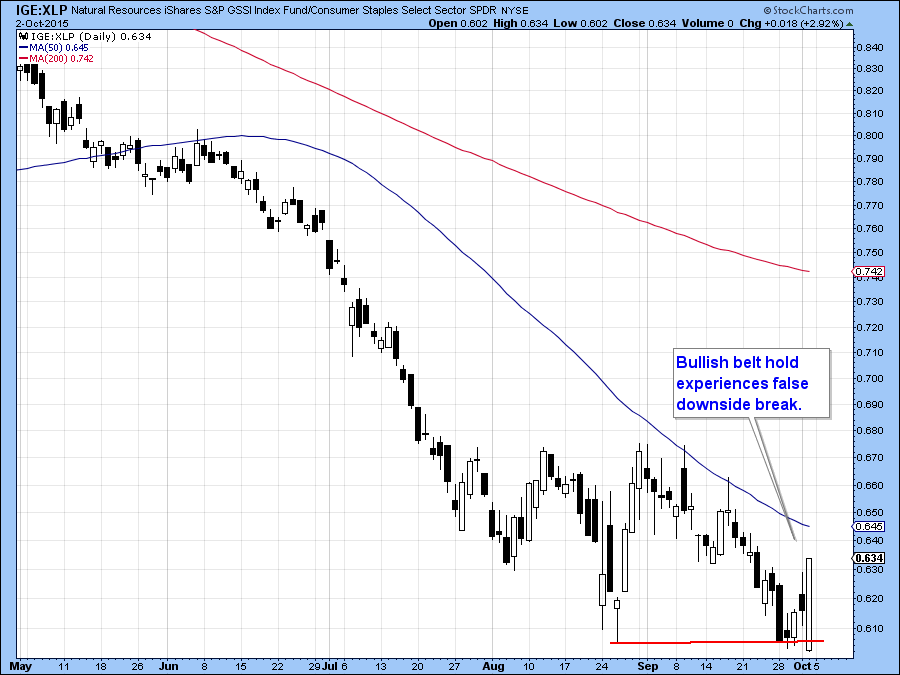This screenshot has height=675, width=900.
Task: Click the 0.610 y-axis label
Action: pos(870,629)
